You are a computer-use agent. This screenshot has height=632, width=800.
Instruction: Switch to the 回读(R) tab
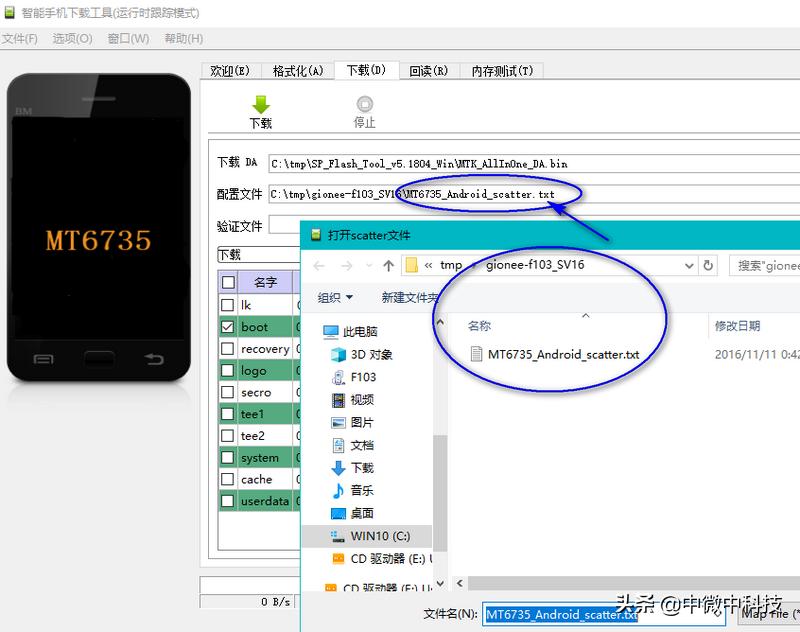pyautogui.click(x=429, y=70)
